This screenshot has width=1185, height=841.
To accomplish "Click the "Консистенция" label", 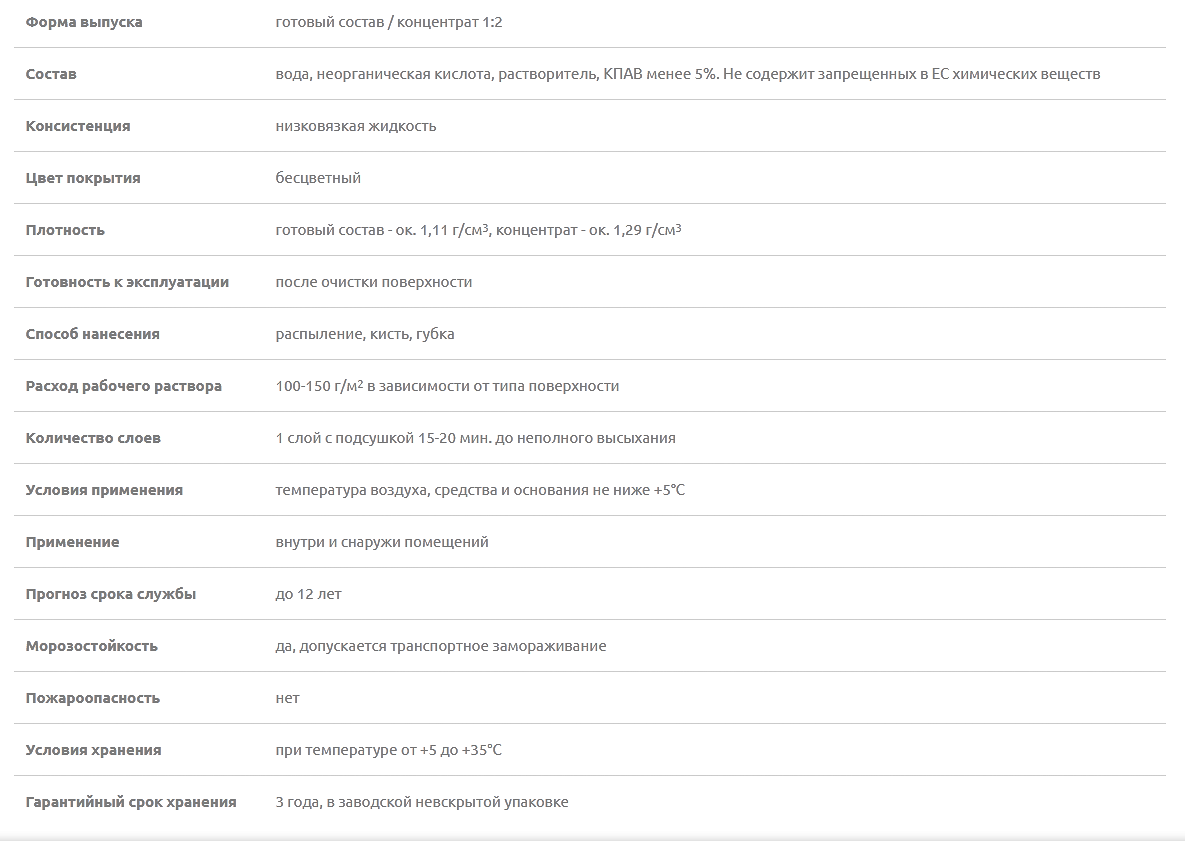I will pos(78,126).
